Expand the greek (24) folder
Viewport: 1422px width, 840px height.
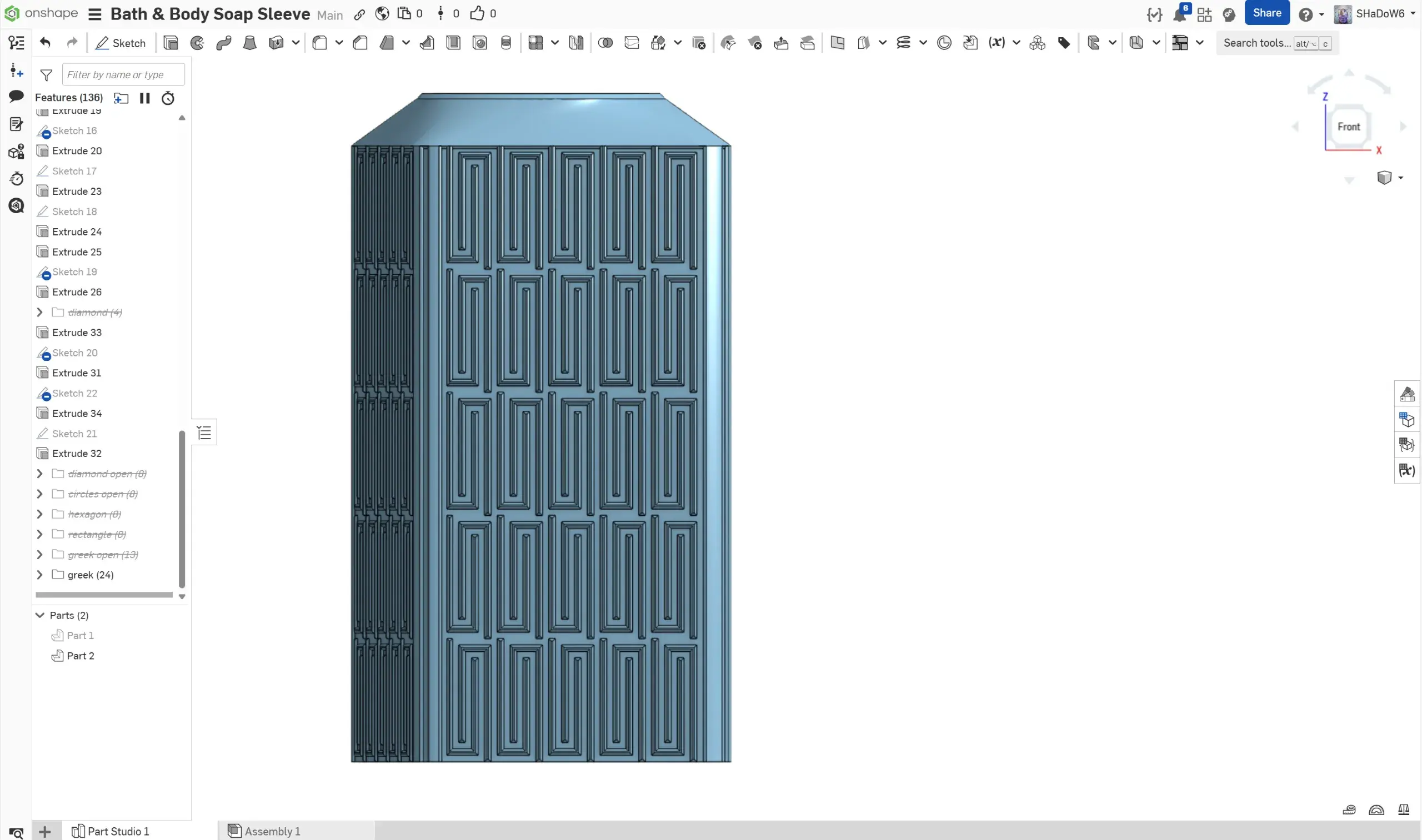click(39, 575)
